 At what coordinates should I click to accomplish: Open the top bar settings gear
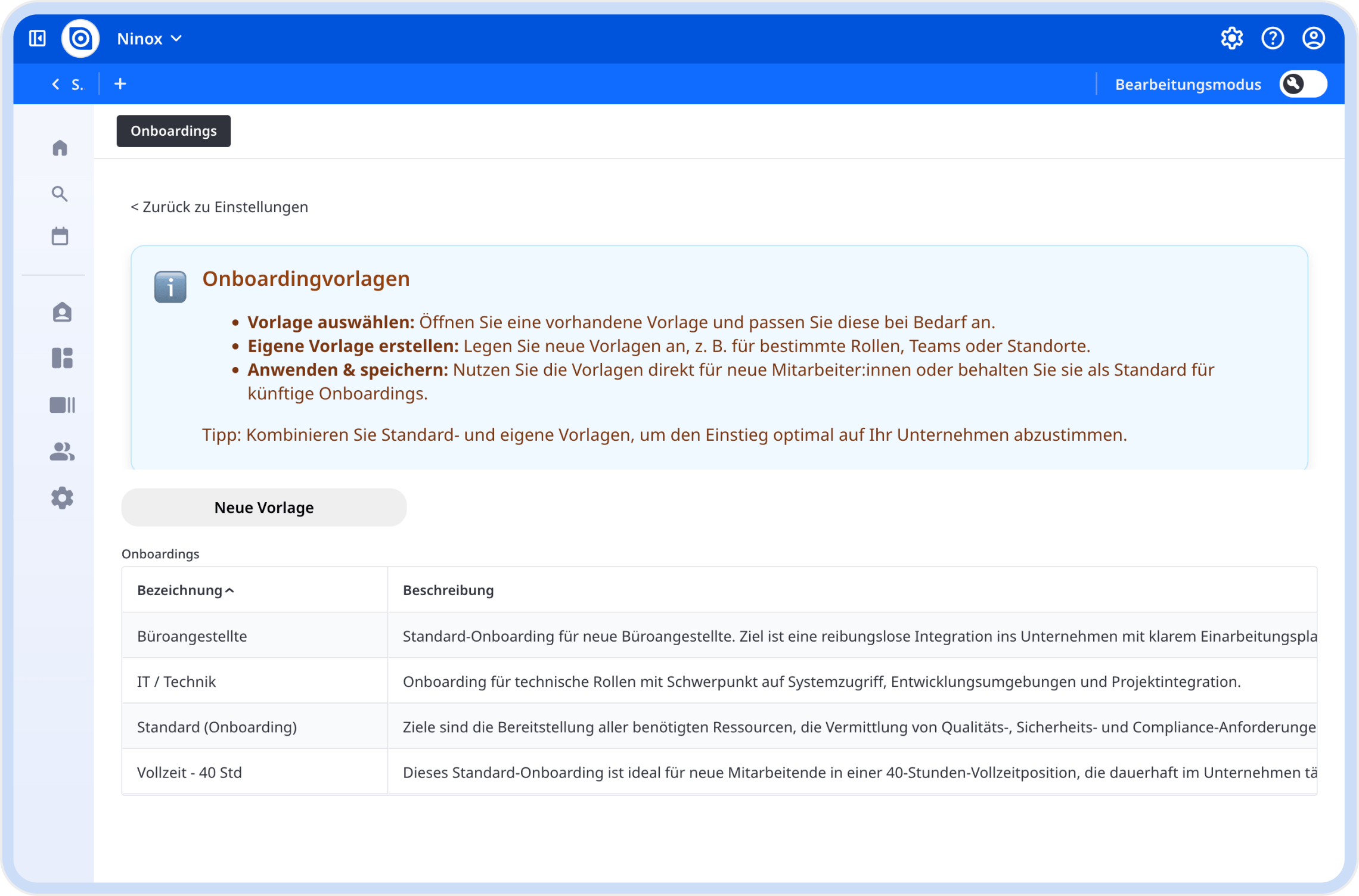point(1231,39)
